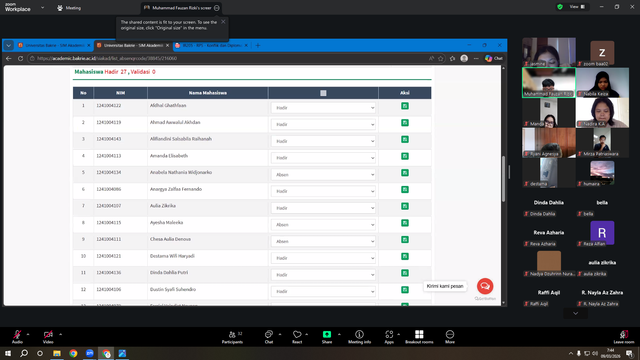Click the NIM column header

pos(120,93)
